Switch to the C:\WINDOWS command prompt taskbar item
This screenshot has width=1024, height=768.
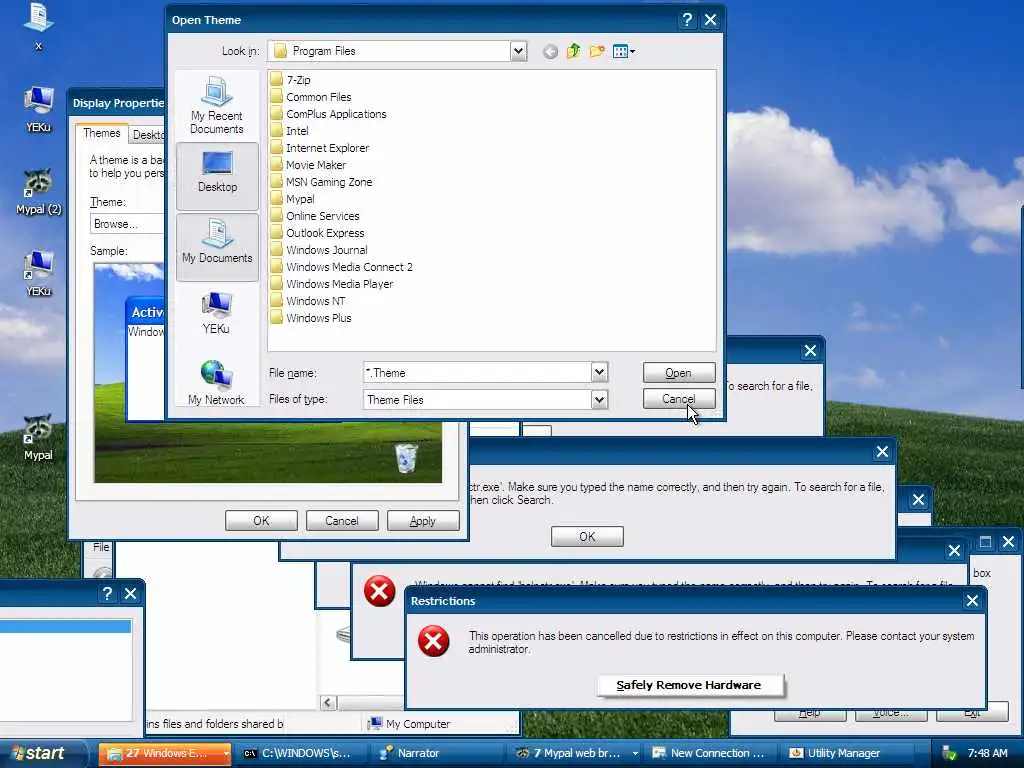(x=300, y=753)
